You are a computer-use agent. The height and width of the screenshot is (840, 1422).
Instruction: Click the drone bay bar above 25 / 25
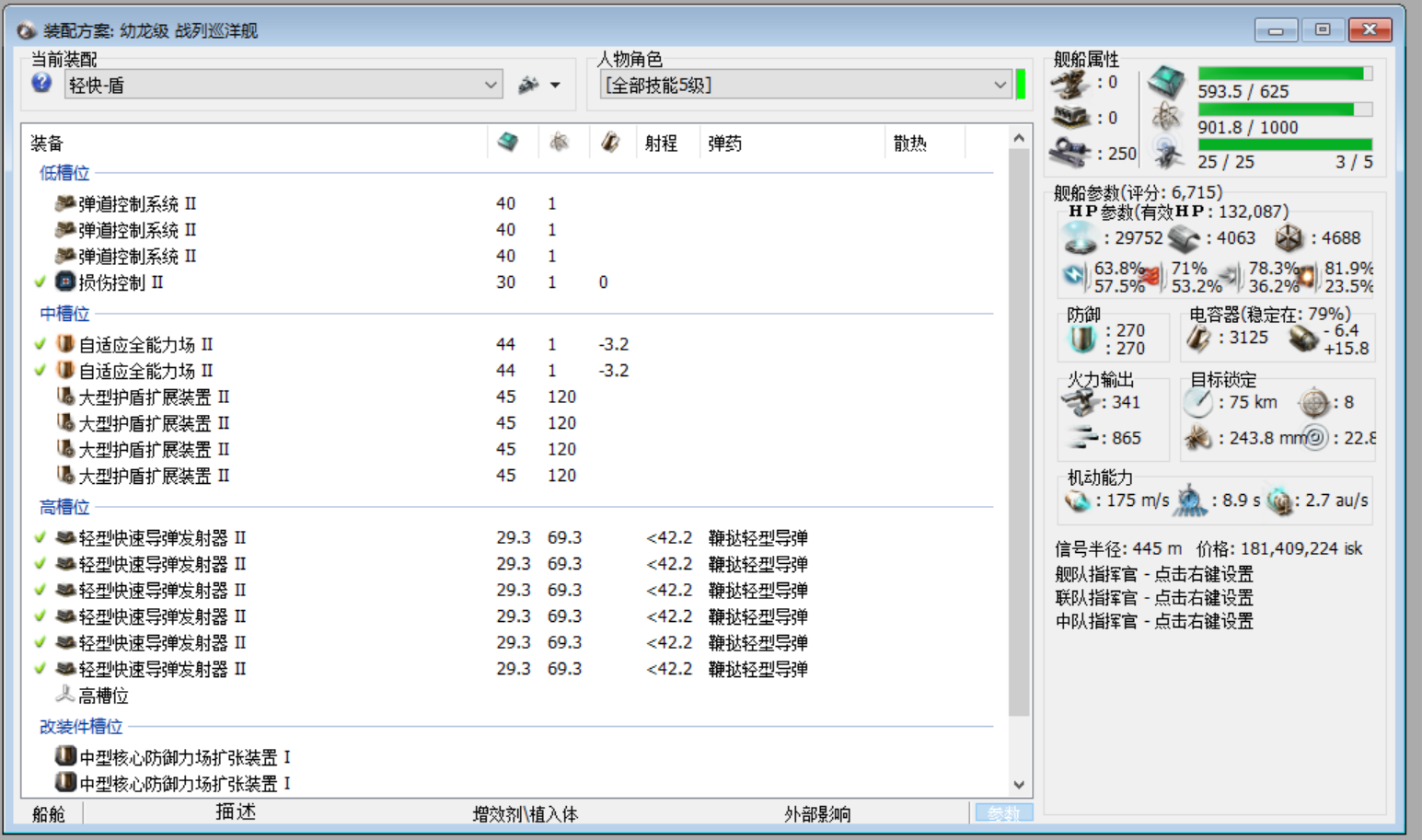pyautogui.click(x=1285, y=144)
